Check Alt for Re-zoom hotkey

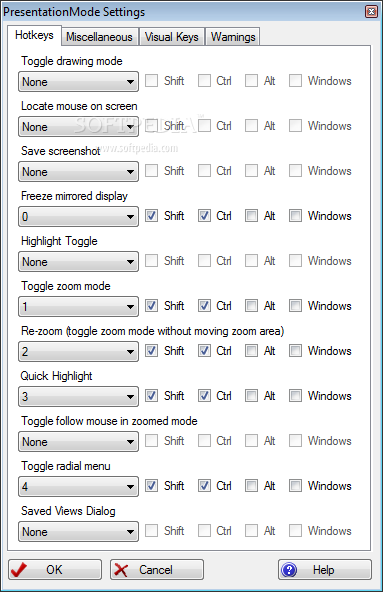pos(251,351)
